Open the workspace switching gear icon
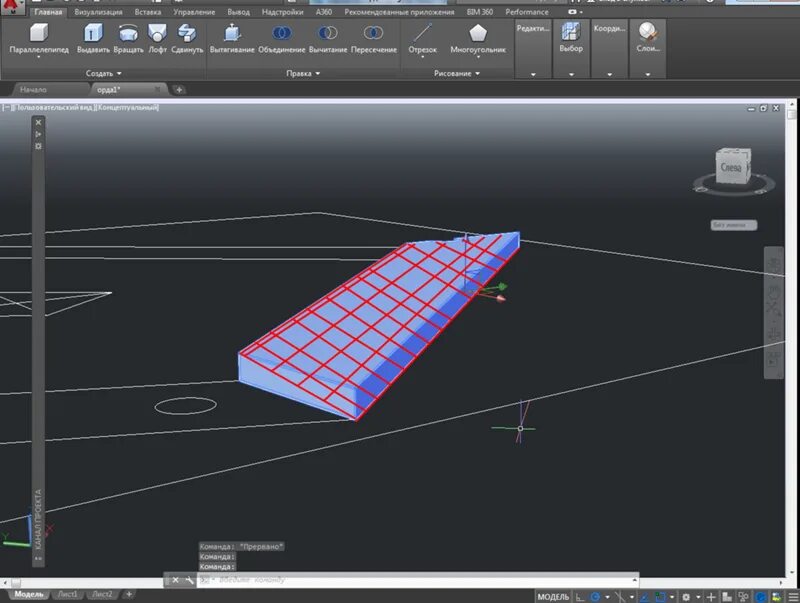Viewport: 800px width, 603px height. pos(686,596)
